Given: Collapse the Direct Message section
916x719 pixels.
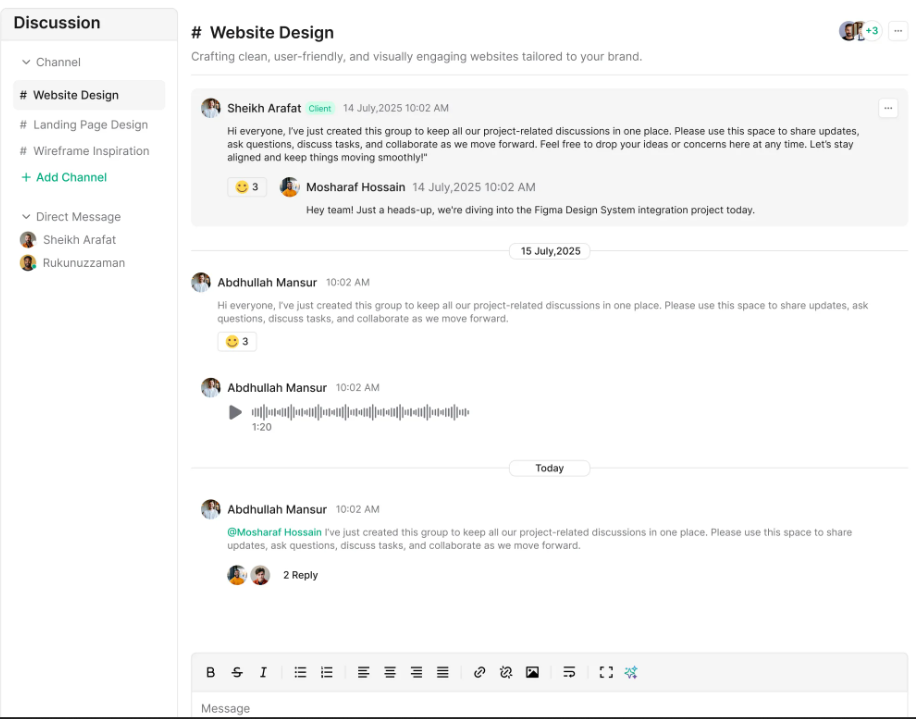Looking at the screenshot, I should pyautogui.click(x=26, y=217).
